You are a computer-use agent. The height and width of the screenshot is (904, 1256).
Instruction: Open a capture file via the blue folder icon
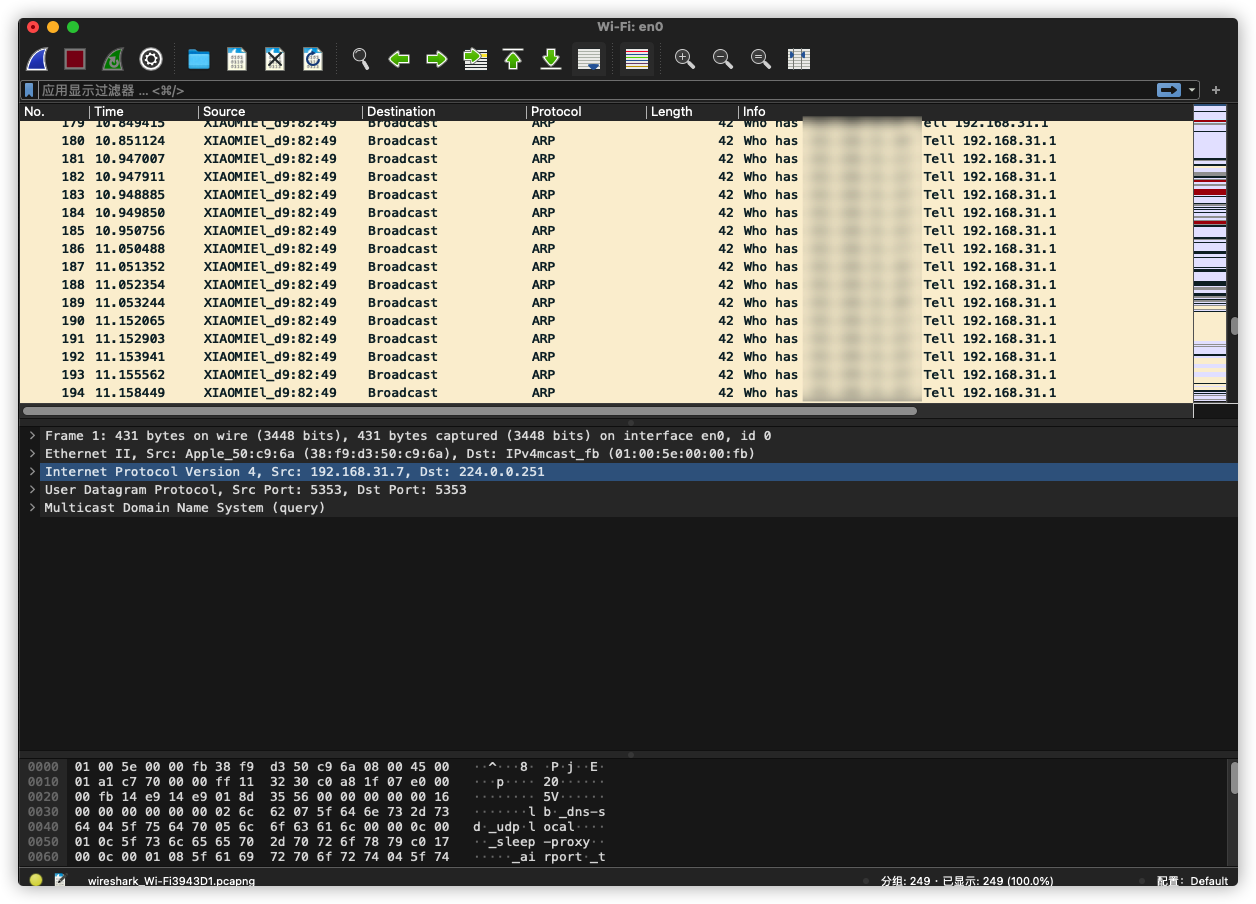pos(199,59)
